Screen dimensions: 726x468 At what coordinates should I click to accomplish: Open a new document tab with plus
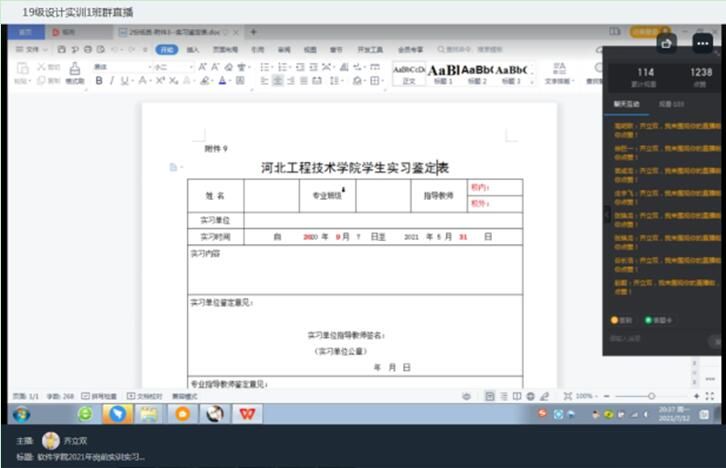pyautogui.click(x=253, y=32)
